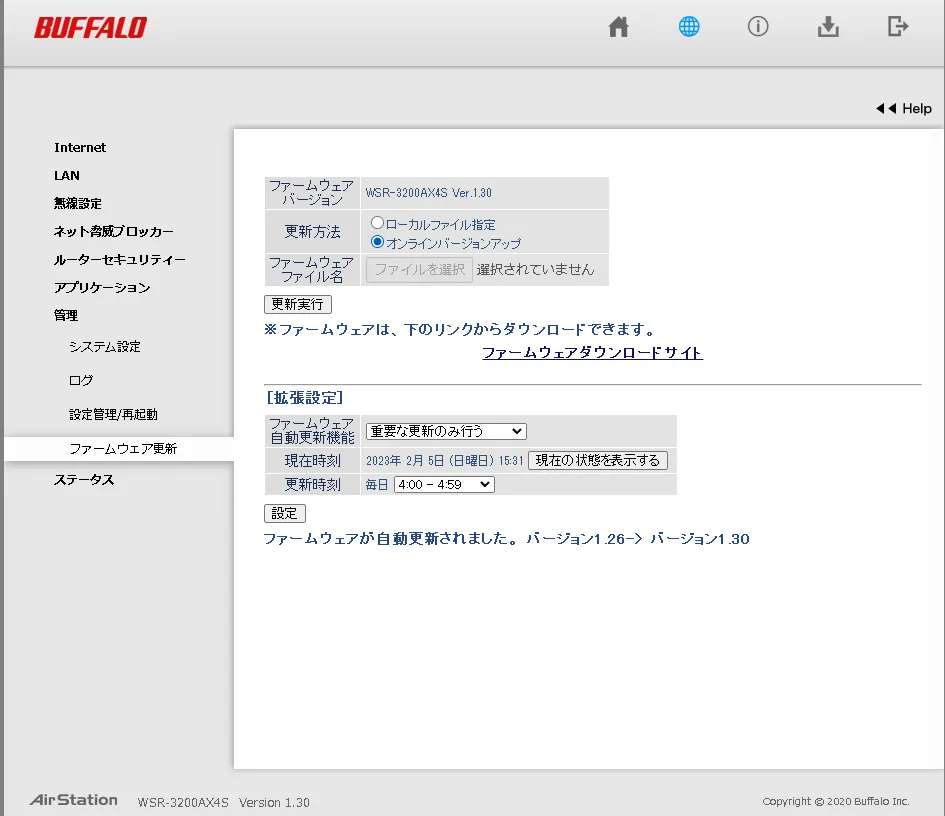The height and width of the screenshot is (816, 945).
Task: Open the LAN menu
Action: (x=67, y=175)
